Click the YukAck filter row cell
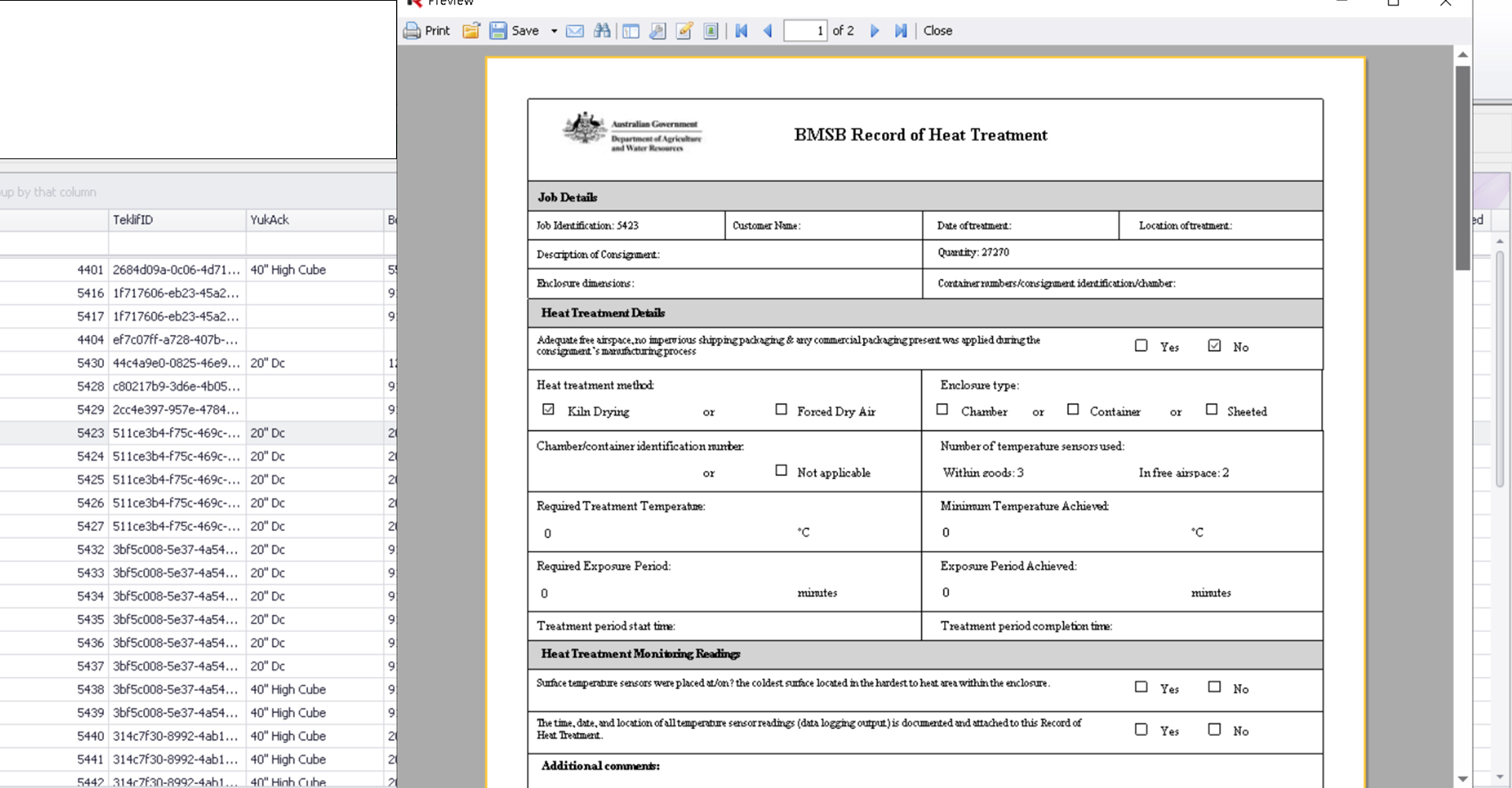The image size is (1512, 788). click(314, 244)
